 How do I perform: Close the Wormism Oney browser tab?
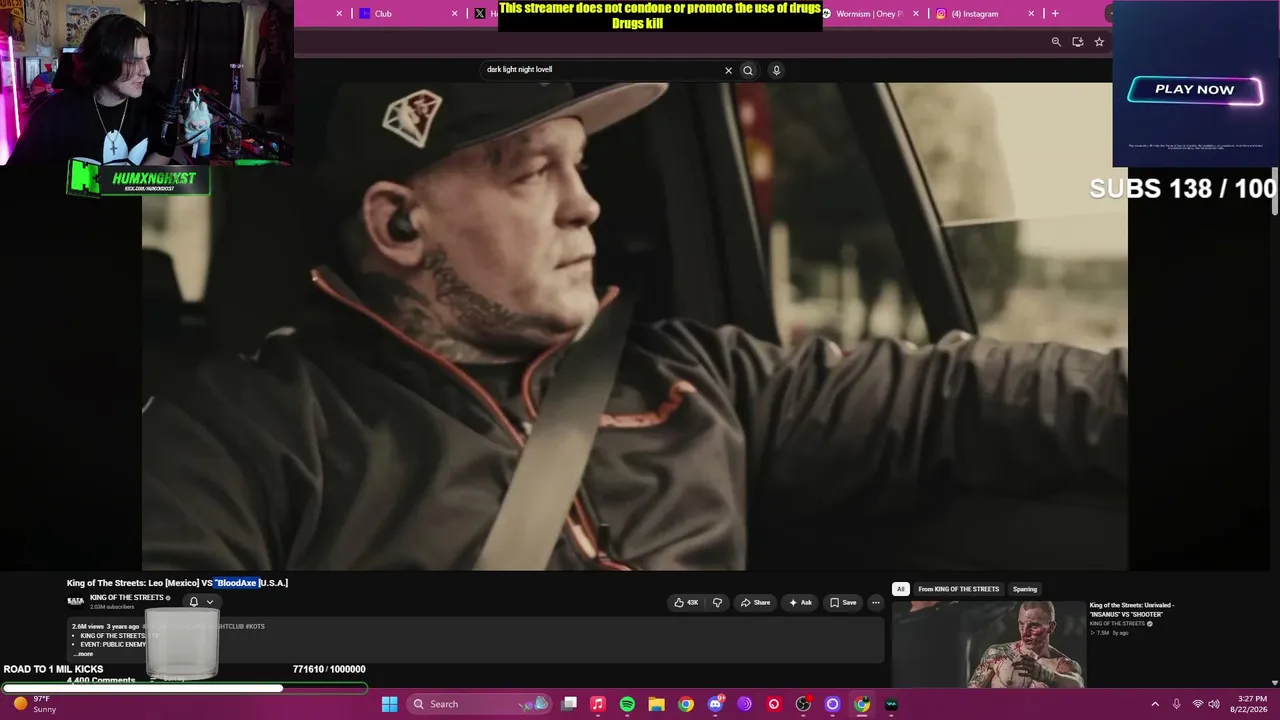click(916, 14)
